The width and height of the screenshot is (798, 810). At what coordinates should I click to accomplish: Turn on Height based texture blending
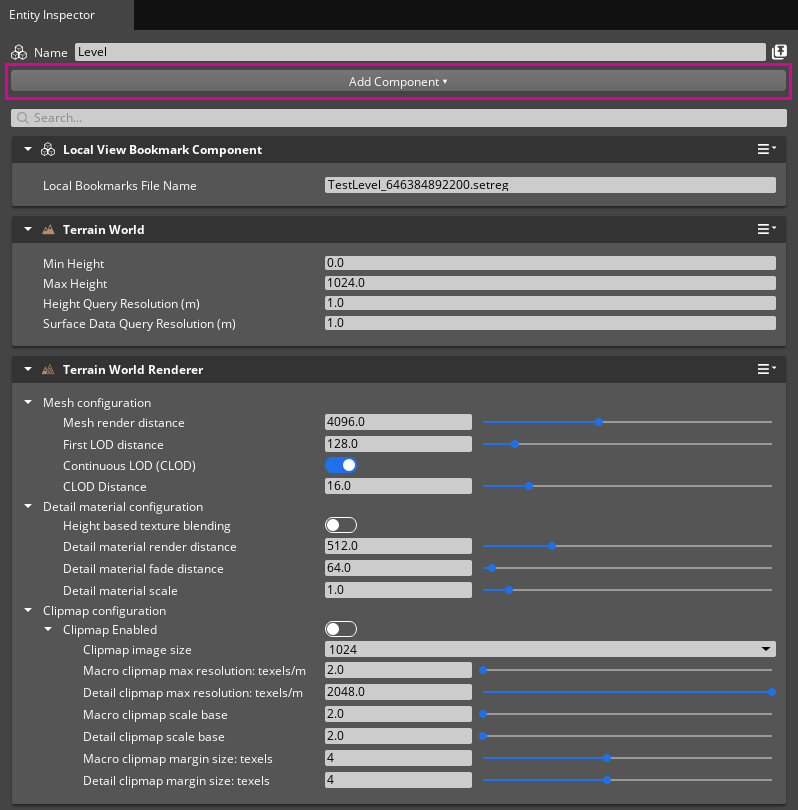point(340,524)
